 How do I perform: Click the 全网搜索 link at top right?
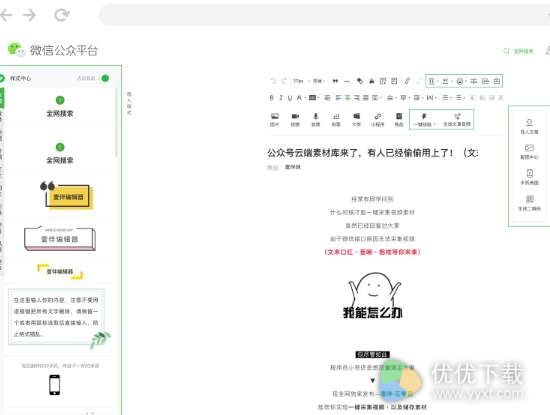[x=519, y=51]
